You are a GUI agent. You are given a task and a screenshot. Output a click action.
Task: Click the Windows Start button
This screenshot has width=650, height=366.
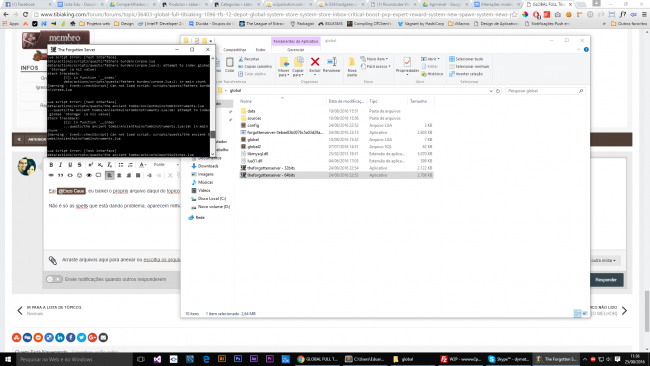(x=7, y=359)
